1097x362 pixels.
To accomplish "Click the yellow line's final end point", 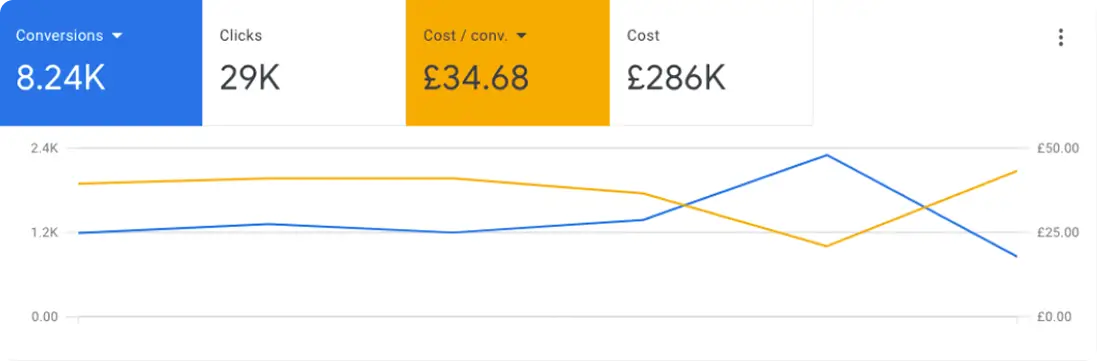I will pyautogui.click(x=1016, y=171).
